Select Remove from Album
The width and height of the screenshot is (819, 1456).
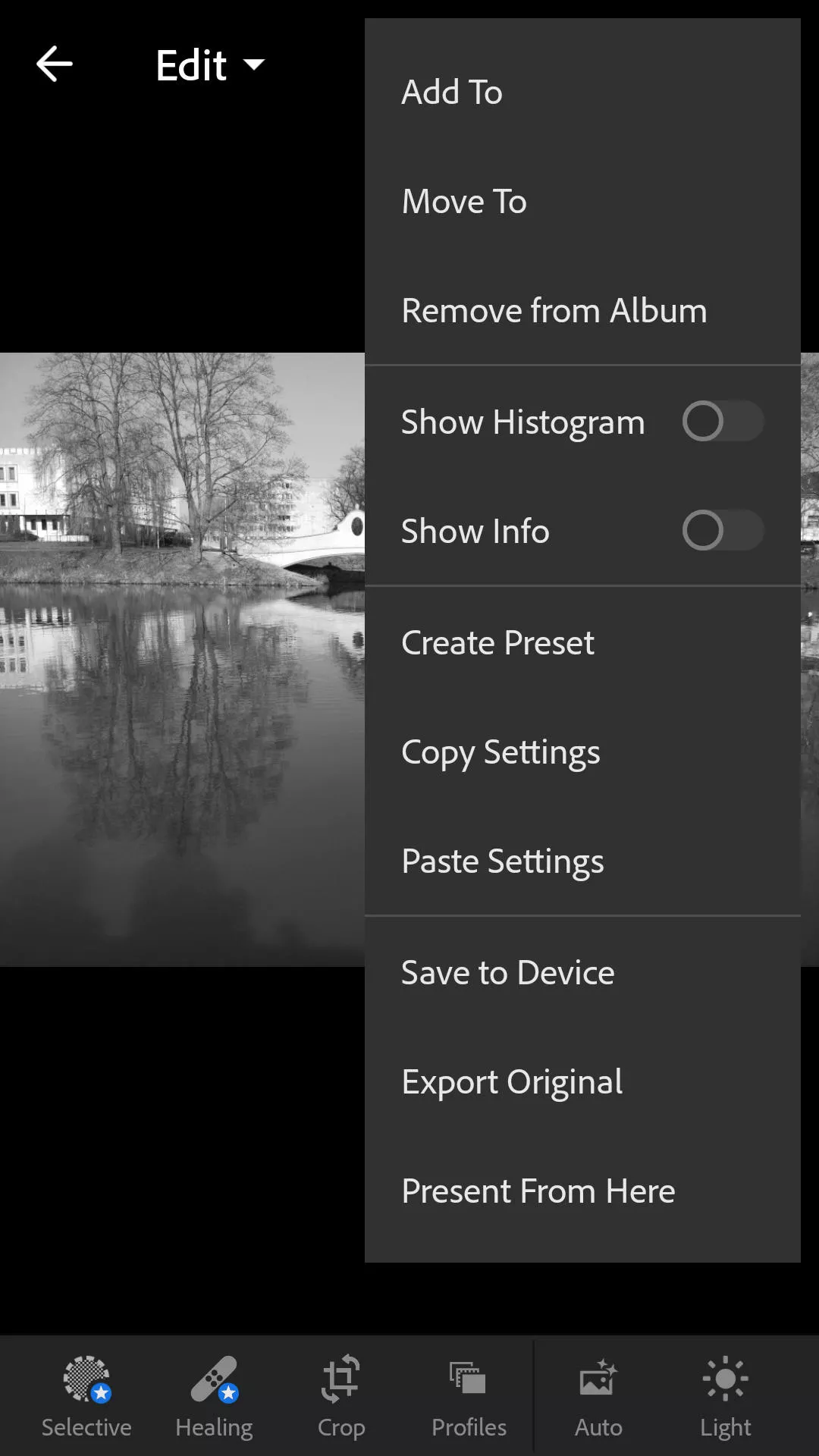click(582, 311)
